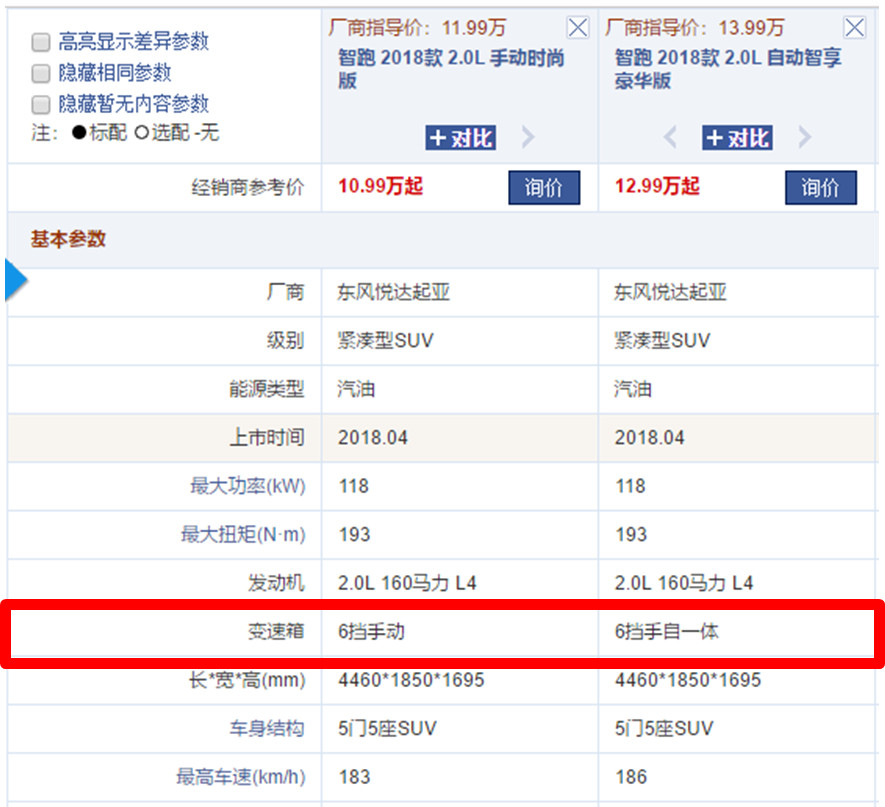Viewport: 885px width, 807px height.
Task: Click 汽油 in first model column
Action: point(356,389)
